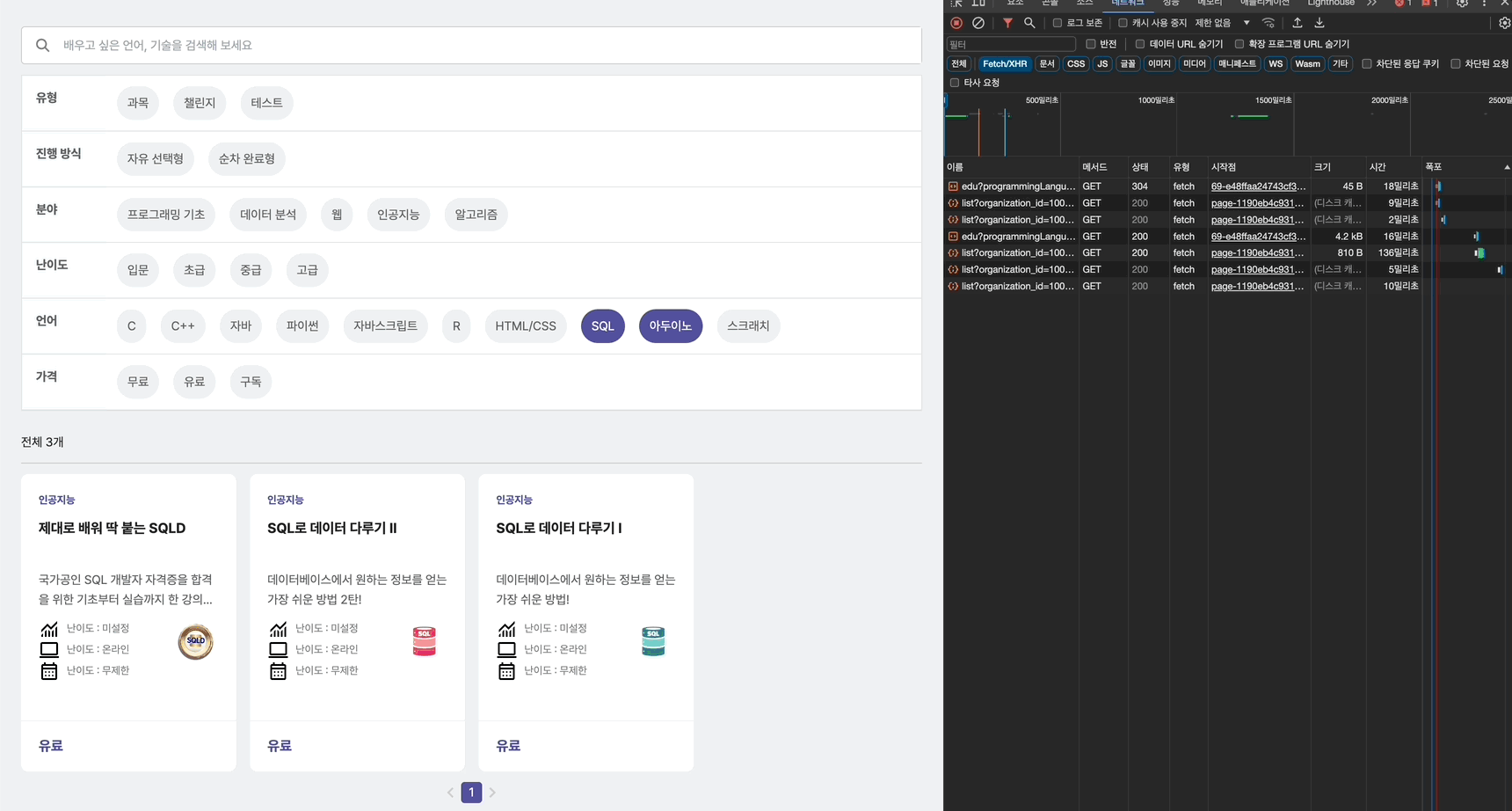This screenshot has width=1512, height=811.
Task: Toggle the 캐시 사용 중지 checkbox
Action: pos(1123,23)
